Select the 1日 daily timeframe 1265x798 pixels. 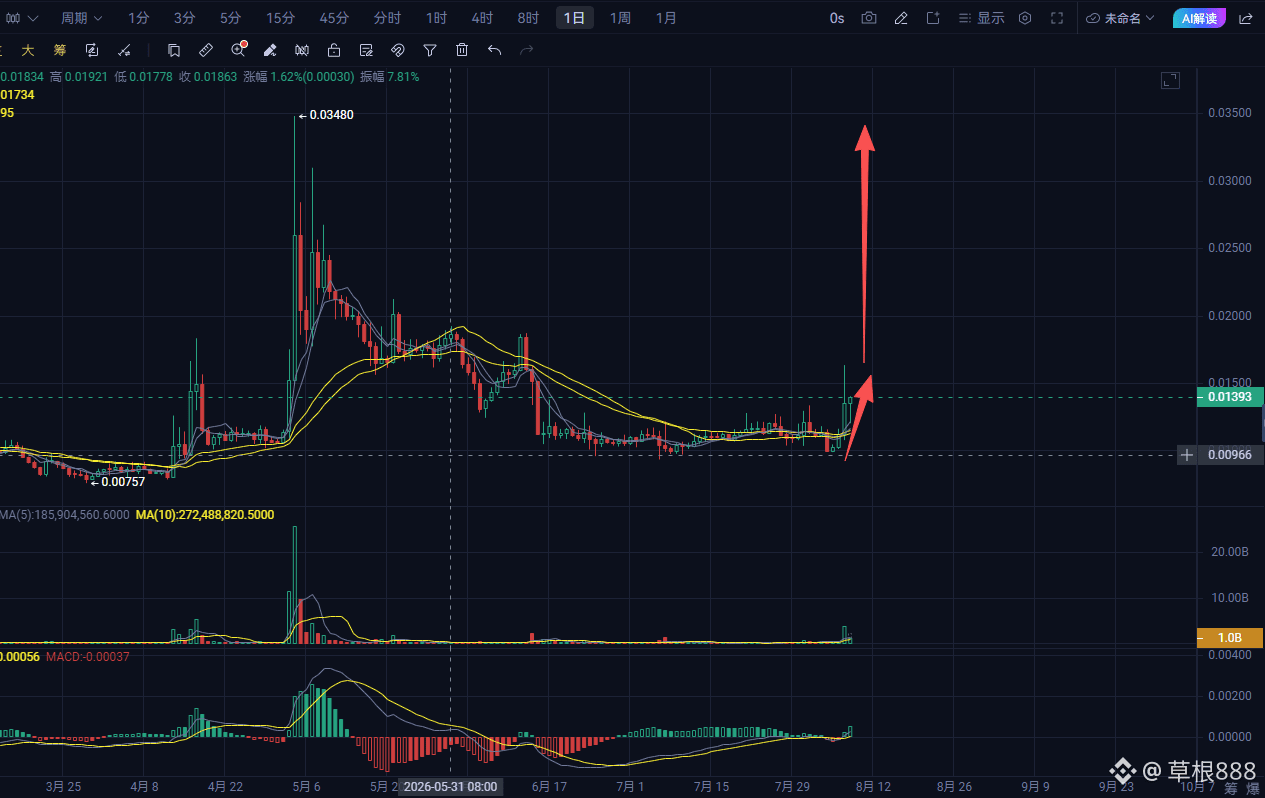tap(574, 18)
